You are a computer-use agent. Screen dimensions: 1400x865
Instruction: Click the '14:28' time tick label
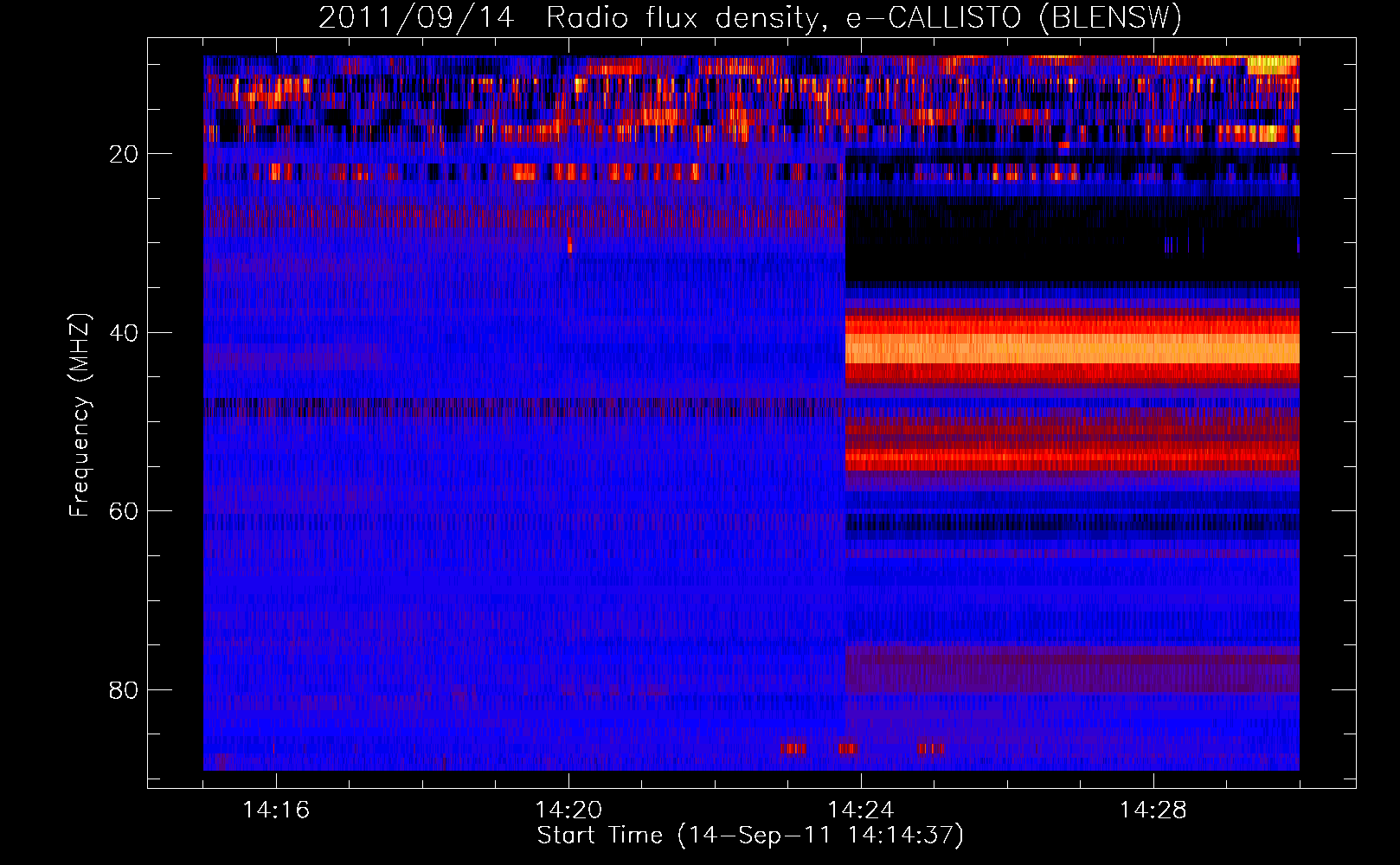tap(1153, 811)
